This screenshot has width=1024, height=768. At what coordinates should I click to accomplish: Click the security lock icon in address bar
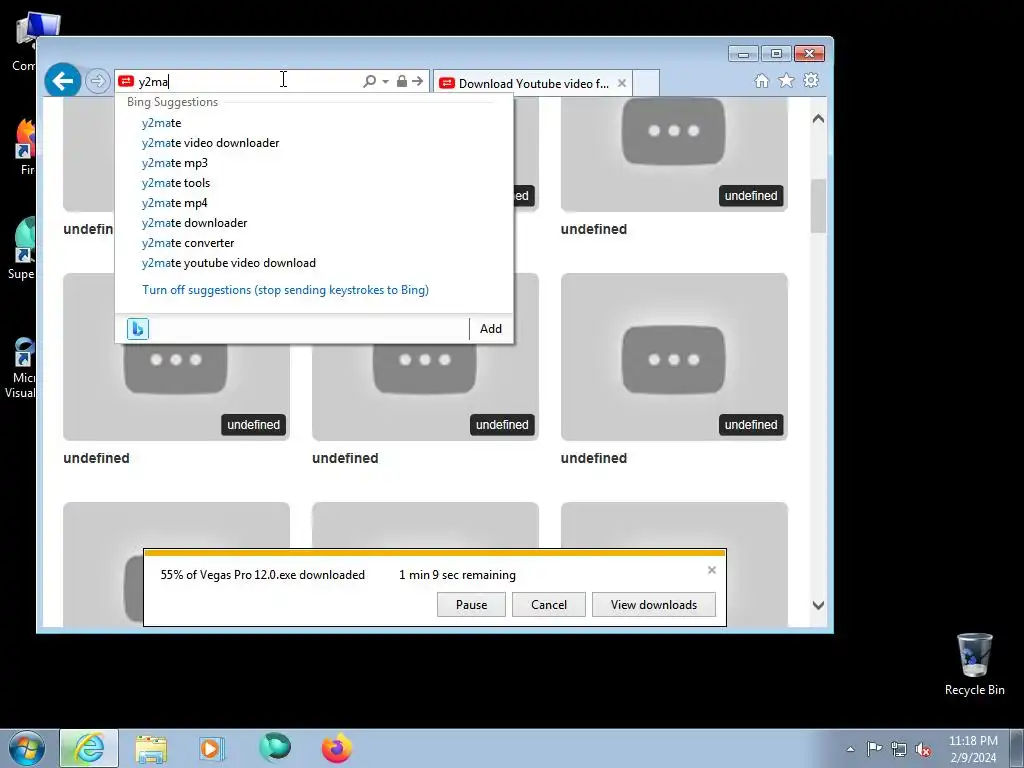click(402, 81)
